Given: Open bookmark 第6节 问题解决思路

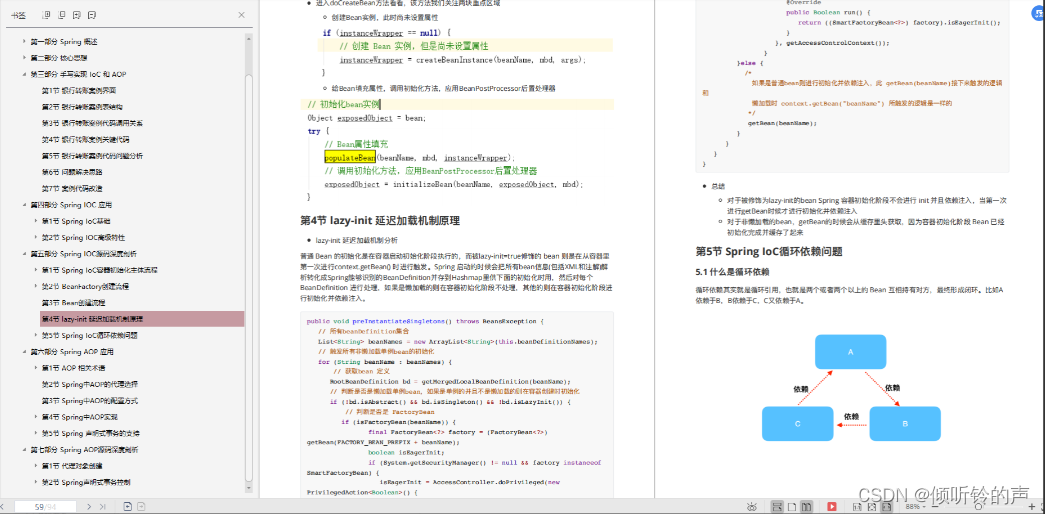Looking at the screenshot, I should [72, 172].
